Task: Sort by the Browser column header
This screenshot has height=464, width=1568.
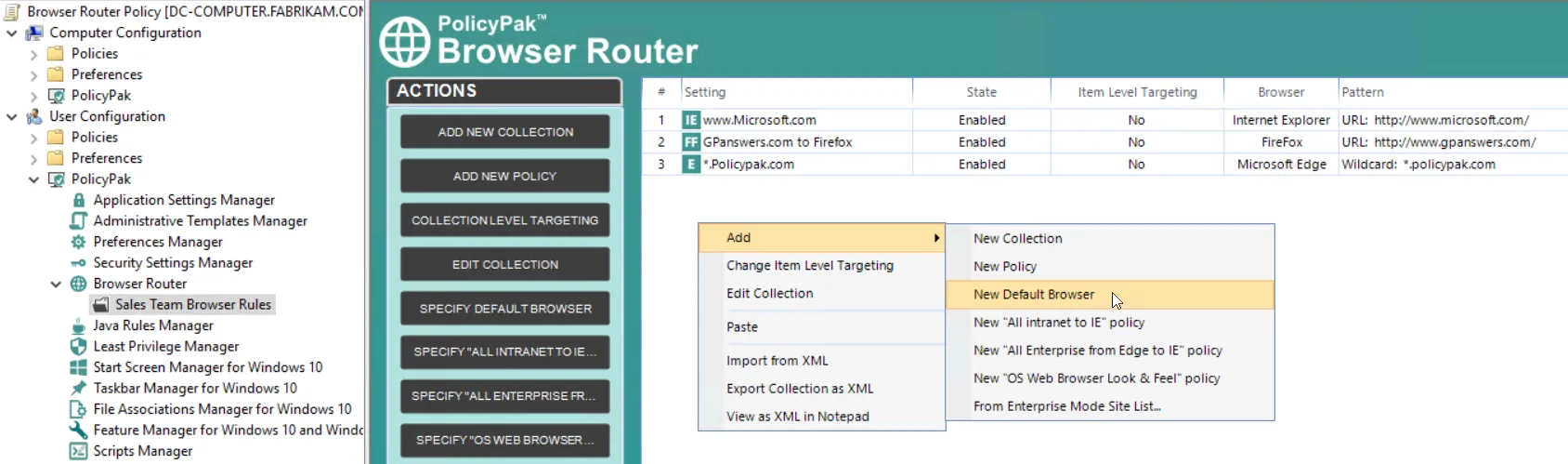Action: point(1281,92)
